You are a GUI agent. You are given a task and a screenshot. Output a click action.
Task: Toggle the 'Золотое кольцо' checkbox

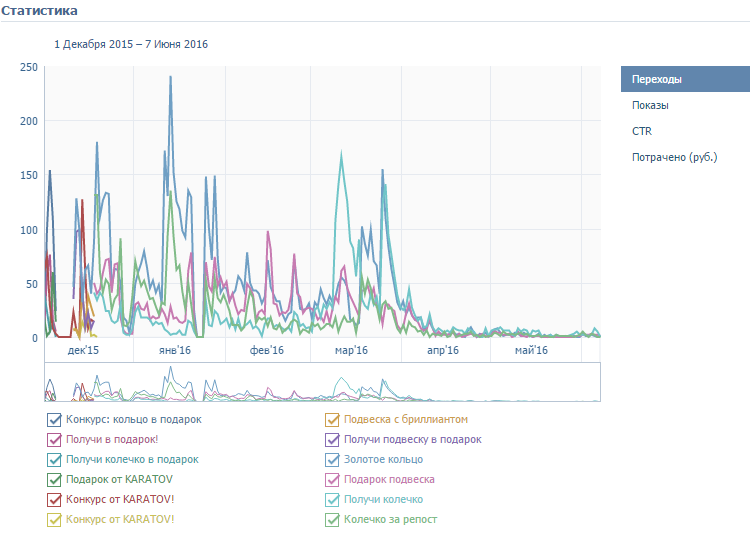(332, 460)
